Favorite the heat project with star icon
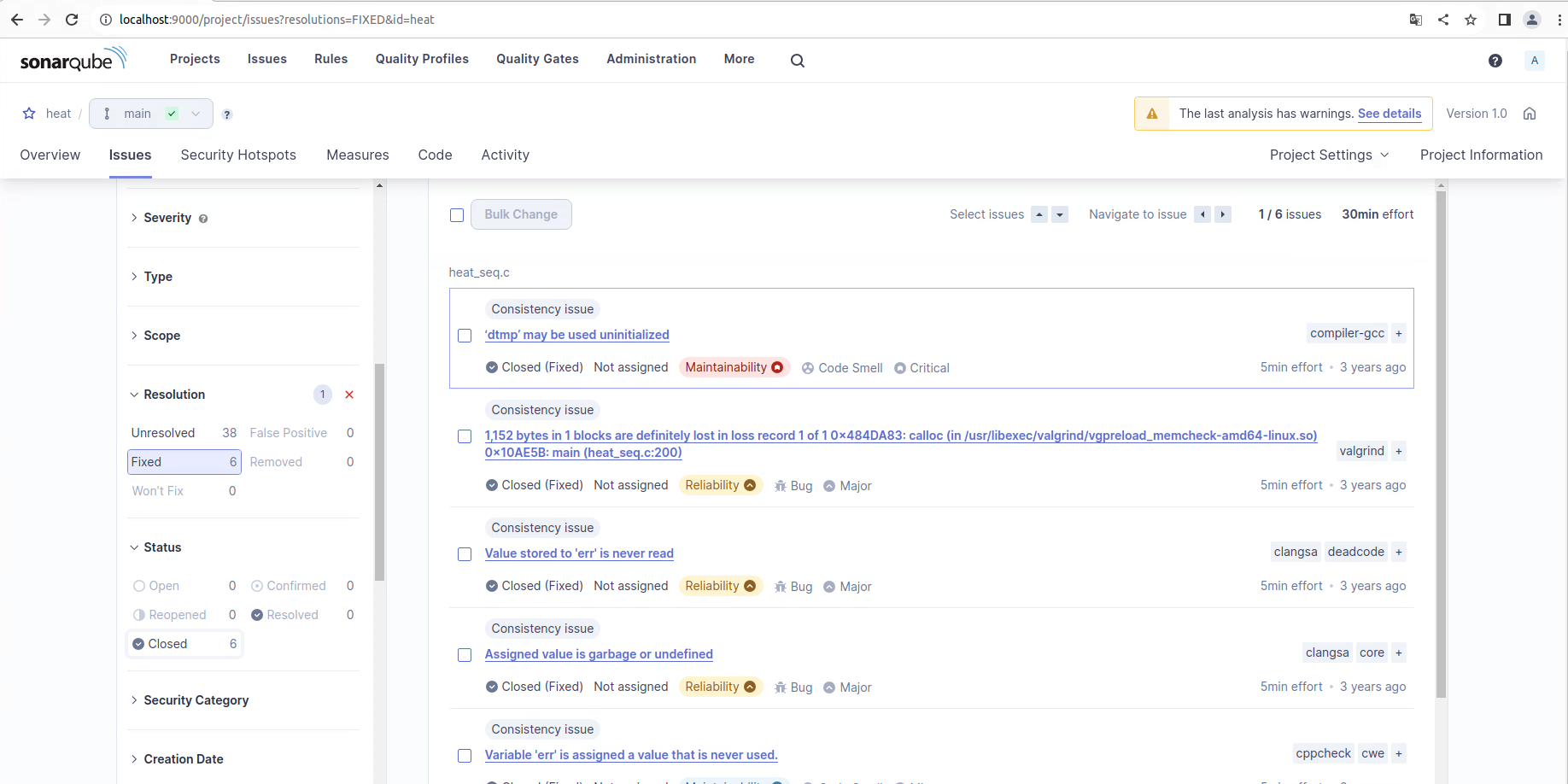The width and height of the screenshot is (1568, 784). [x=29, y=114]
